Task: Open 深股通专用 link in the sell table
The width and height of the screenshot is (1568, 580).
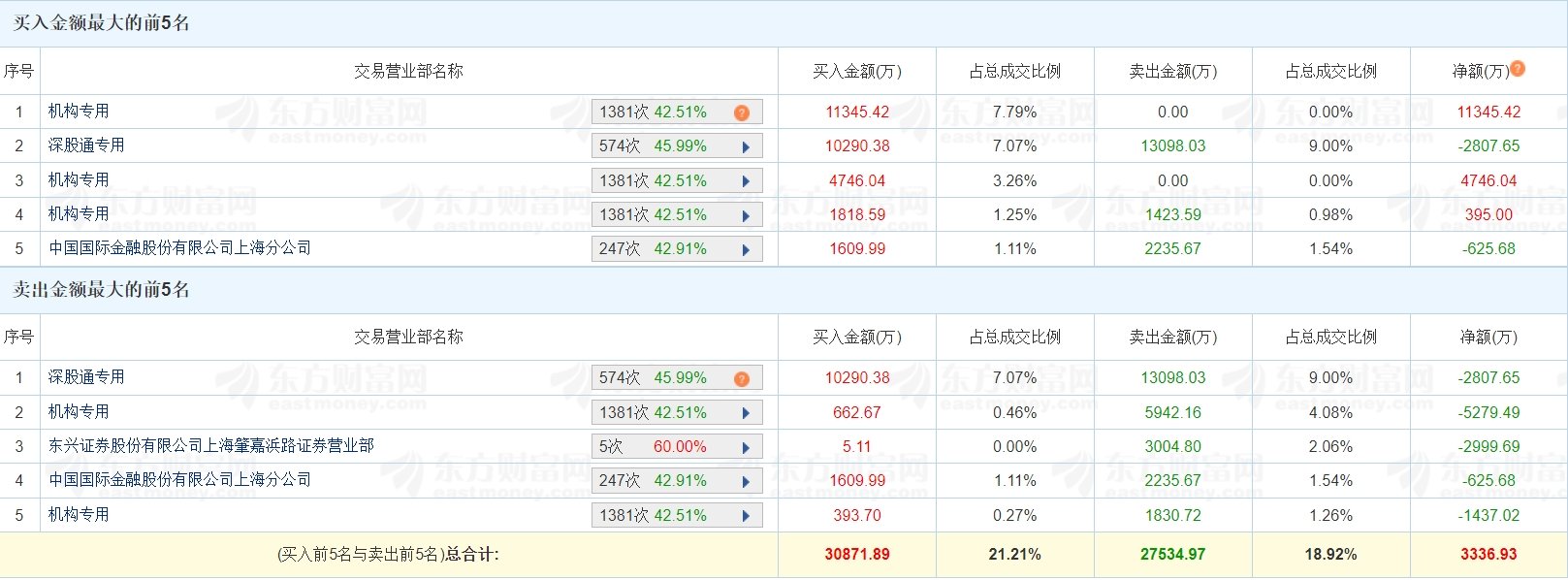Action: [86, 377]
